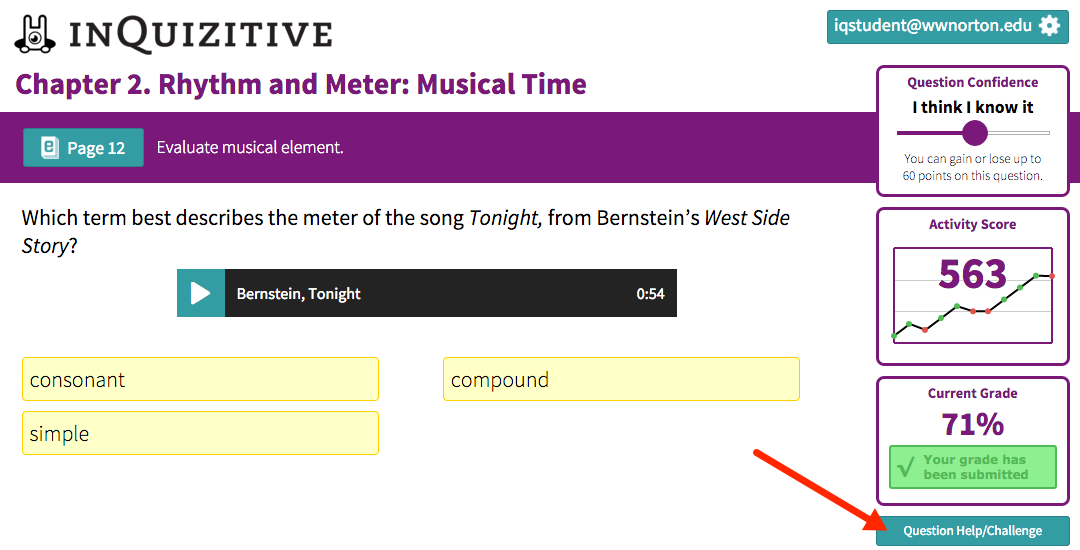The height and width of the screenshot is (550, 1080).
Task: Click the 563 activity score number
Action: point(972,274)
